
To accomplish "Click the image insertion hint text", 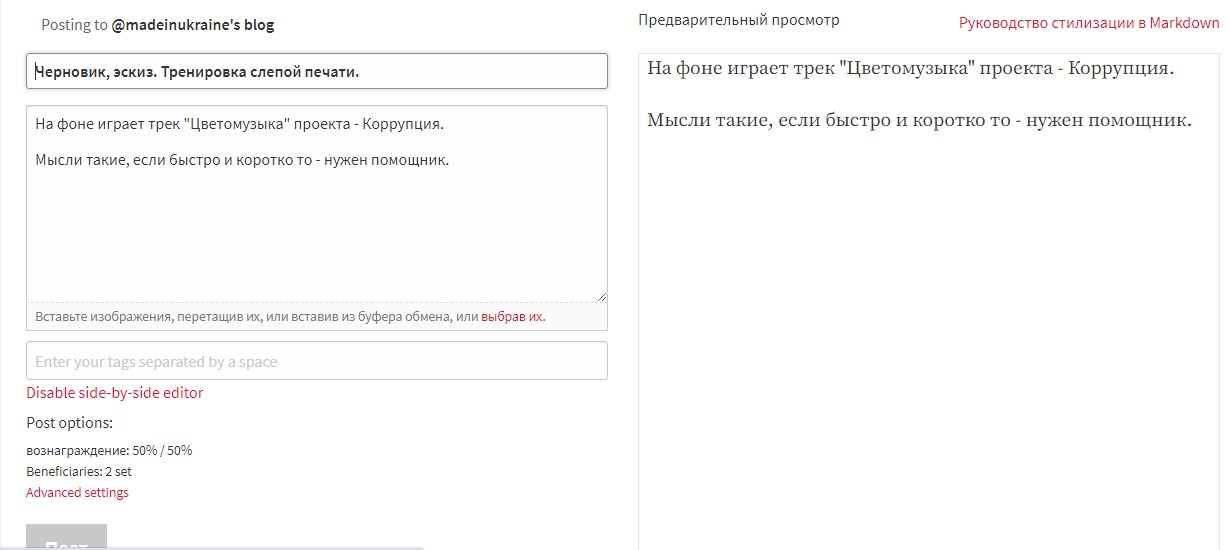I will 290,317.
